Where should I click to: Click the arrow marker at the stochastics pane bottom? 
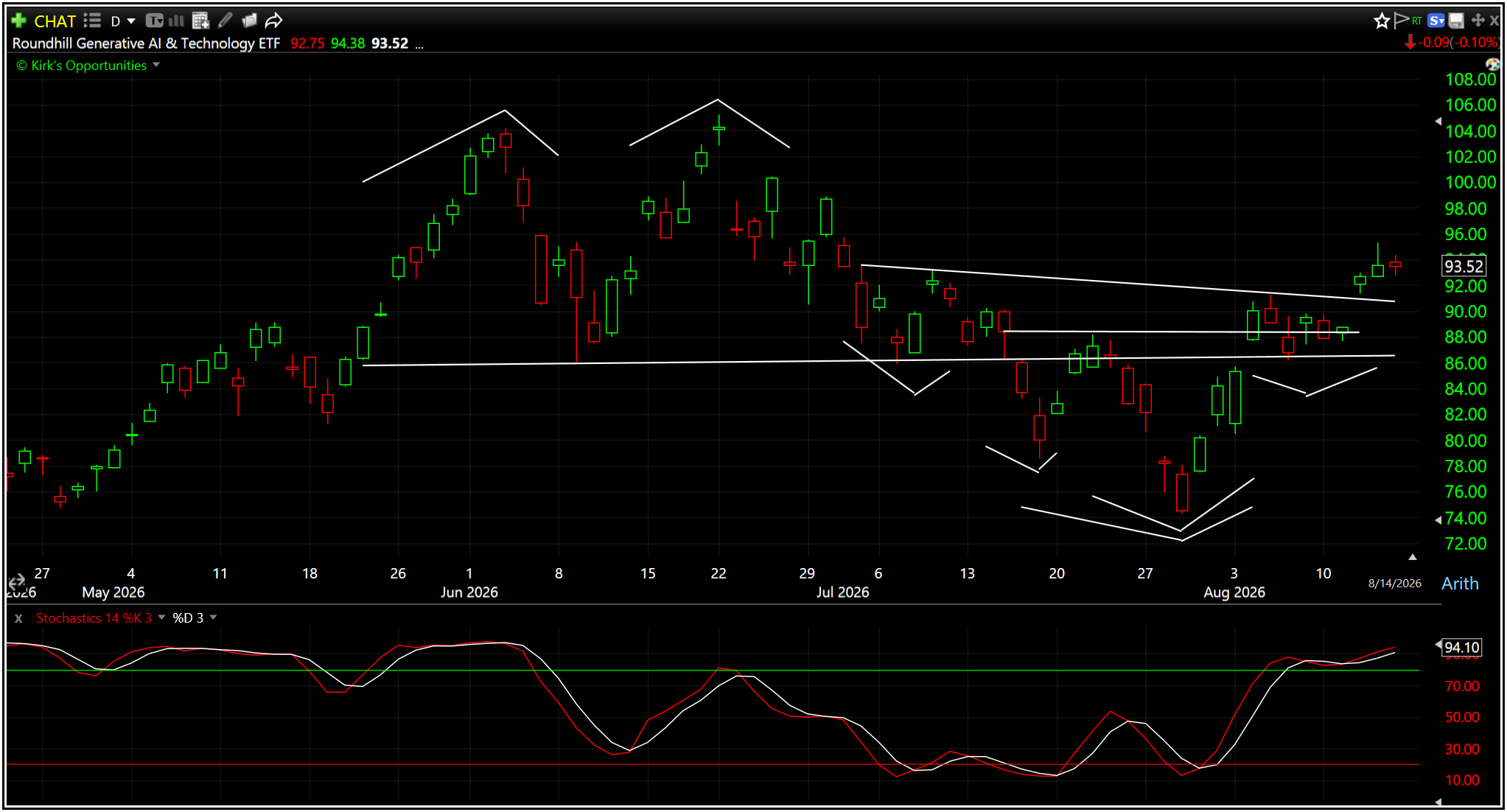pyautogui.click(x=1438, y=802)
